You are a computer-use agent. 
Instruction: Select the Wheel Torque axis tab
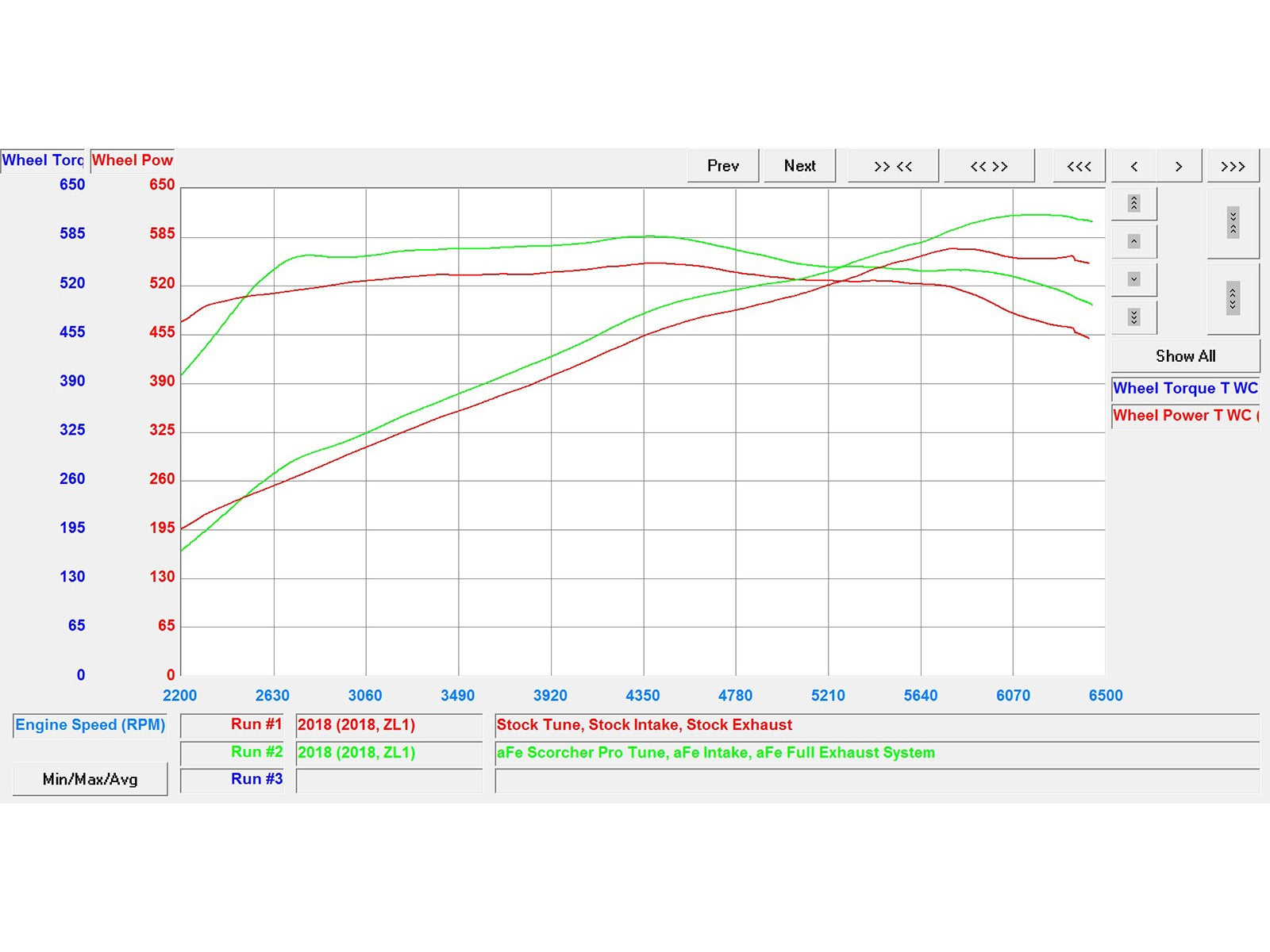tap(43, 160)
